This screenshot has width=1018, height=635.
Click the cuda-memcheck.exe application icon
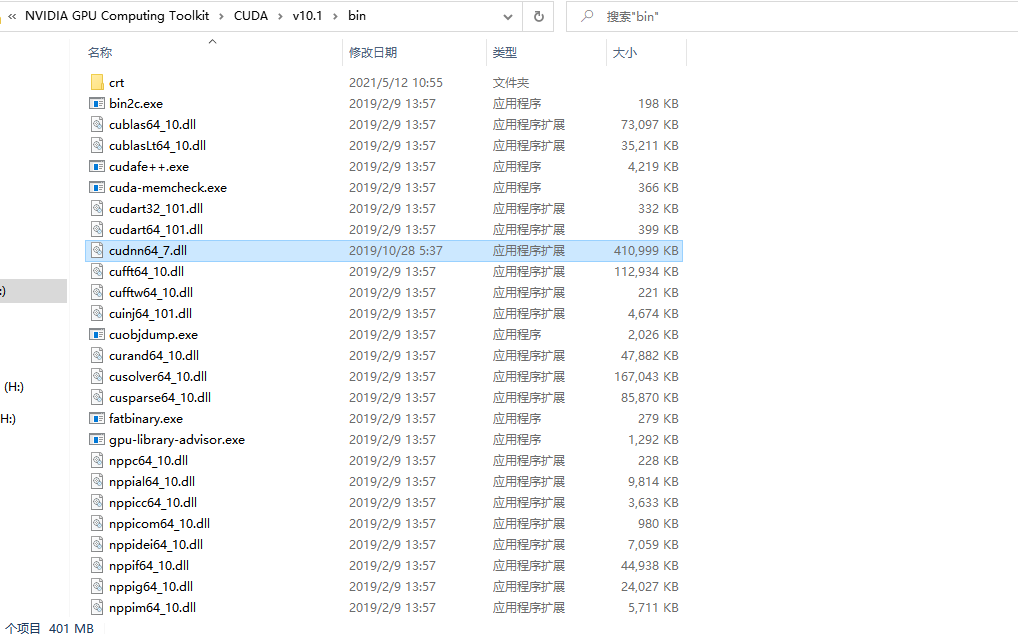[x=97, y=188]
